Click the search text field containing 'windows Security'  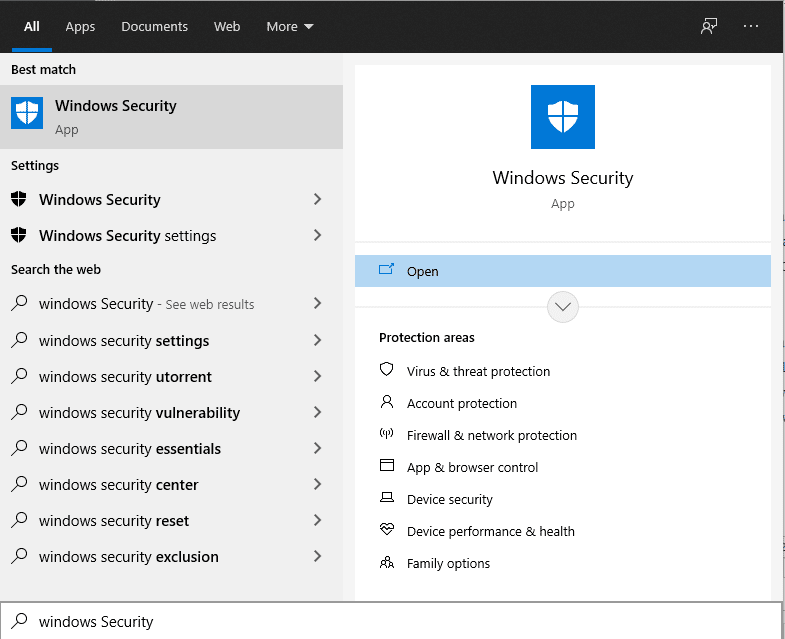click(x=391, y=620)
